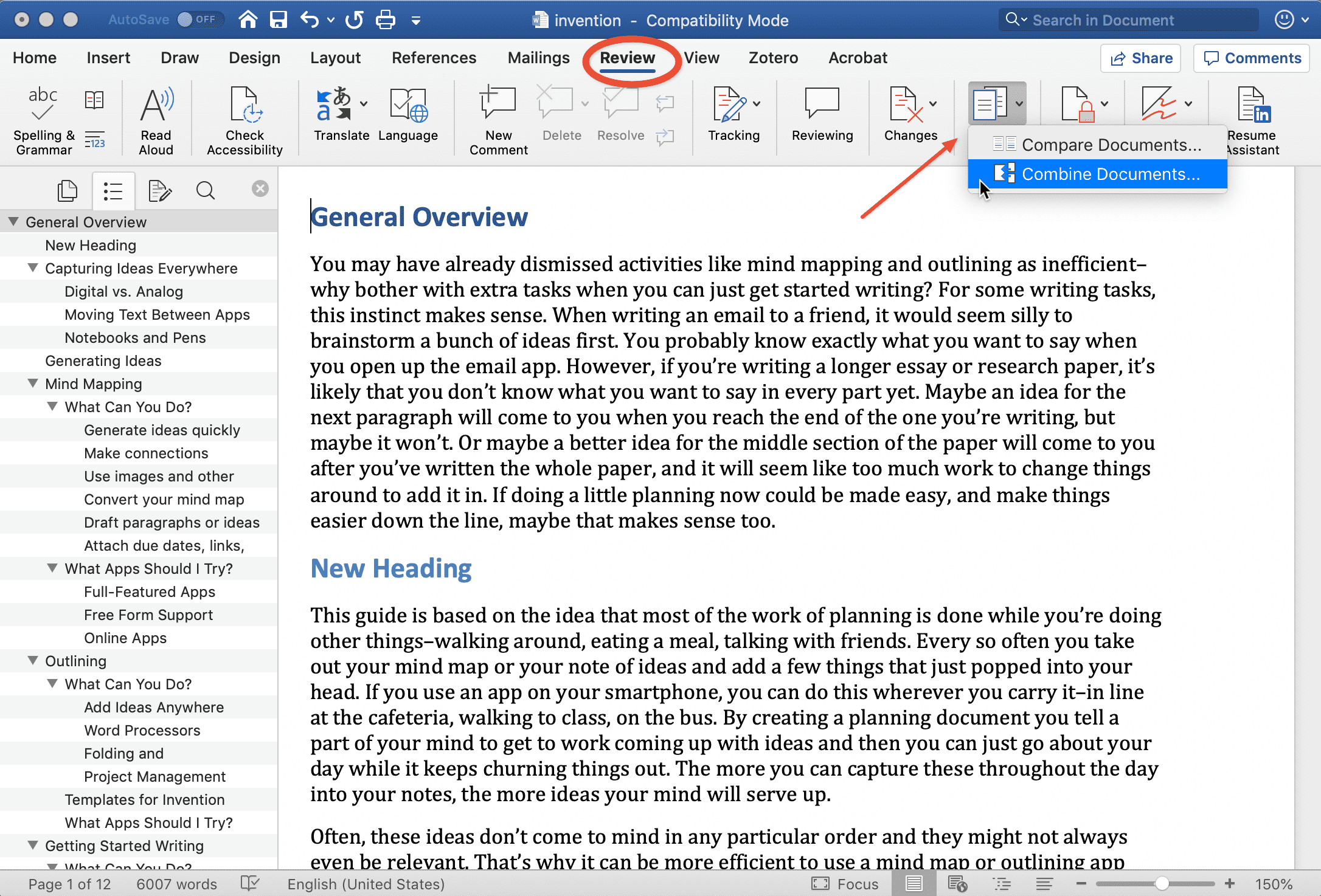This screenshot has width=1321, height=896.
Task: Expand the Customize Quick Access Toolbar arrow
Action: coord(416,21)
